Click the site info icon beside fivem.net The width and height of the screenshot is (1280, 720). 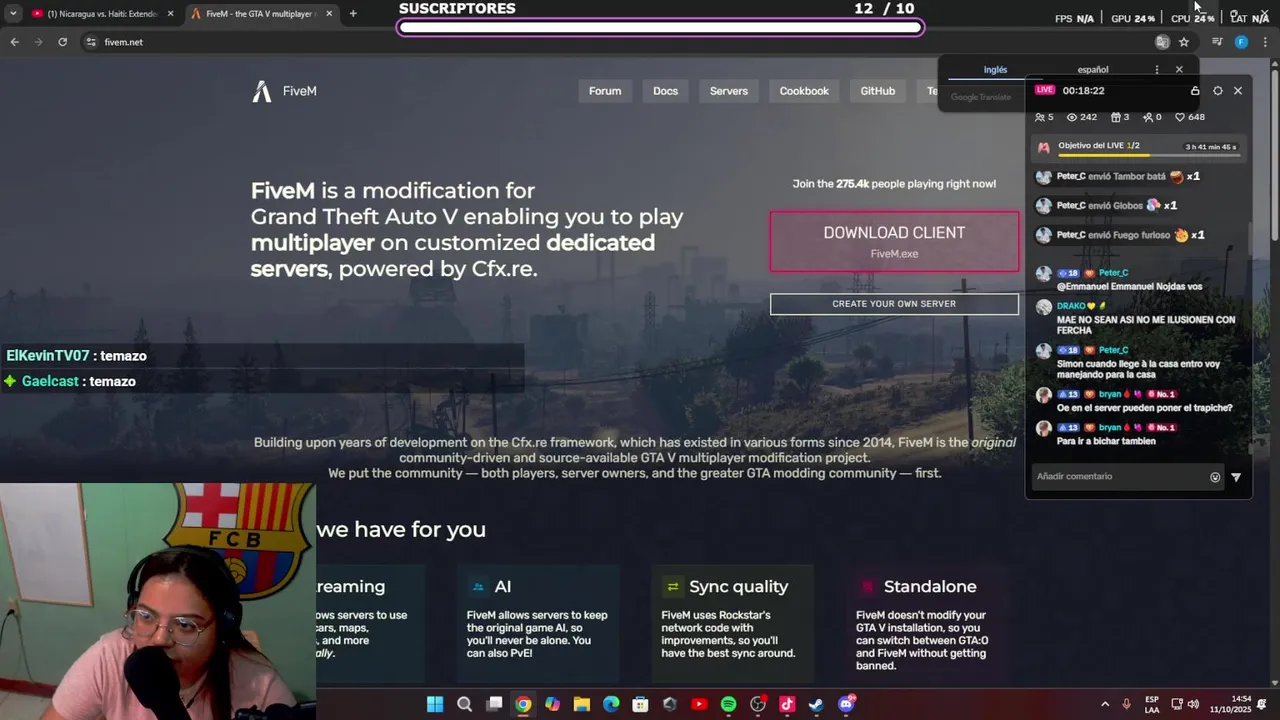[x=91, y=42]
